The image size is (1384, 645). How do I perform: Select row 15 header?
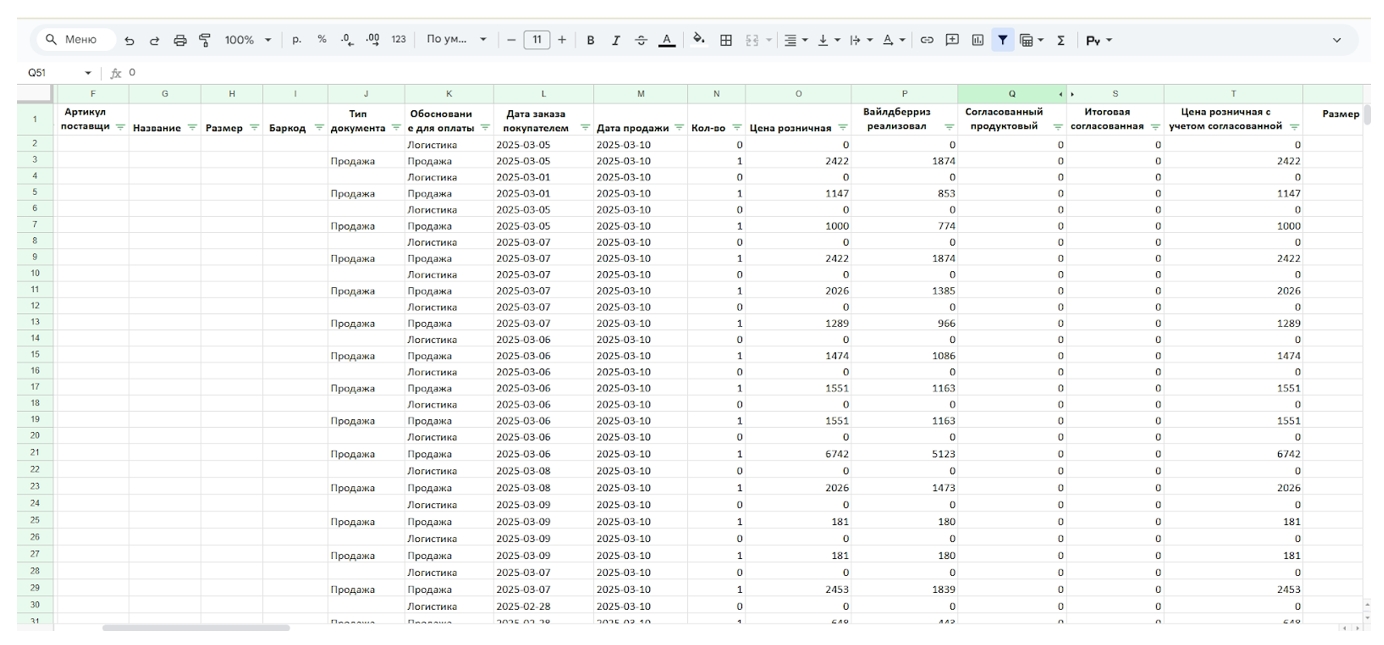coord(35,355)
